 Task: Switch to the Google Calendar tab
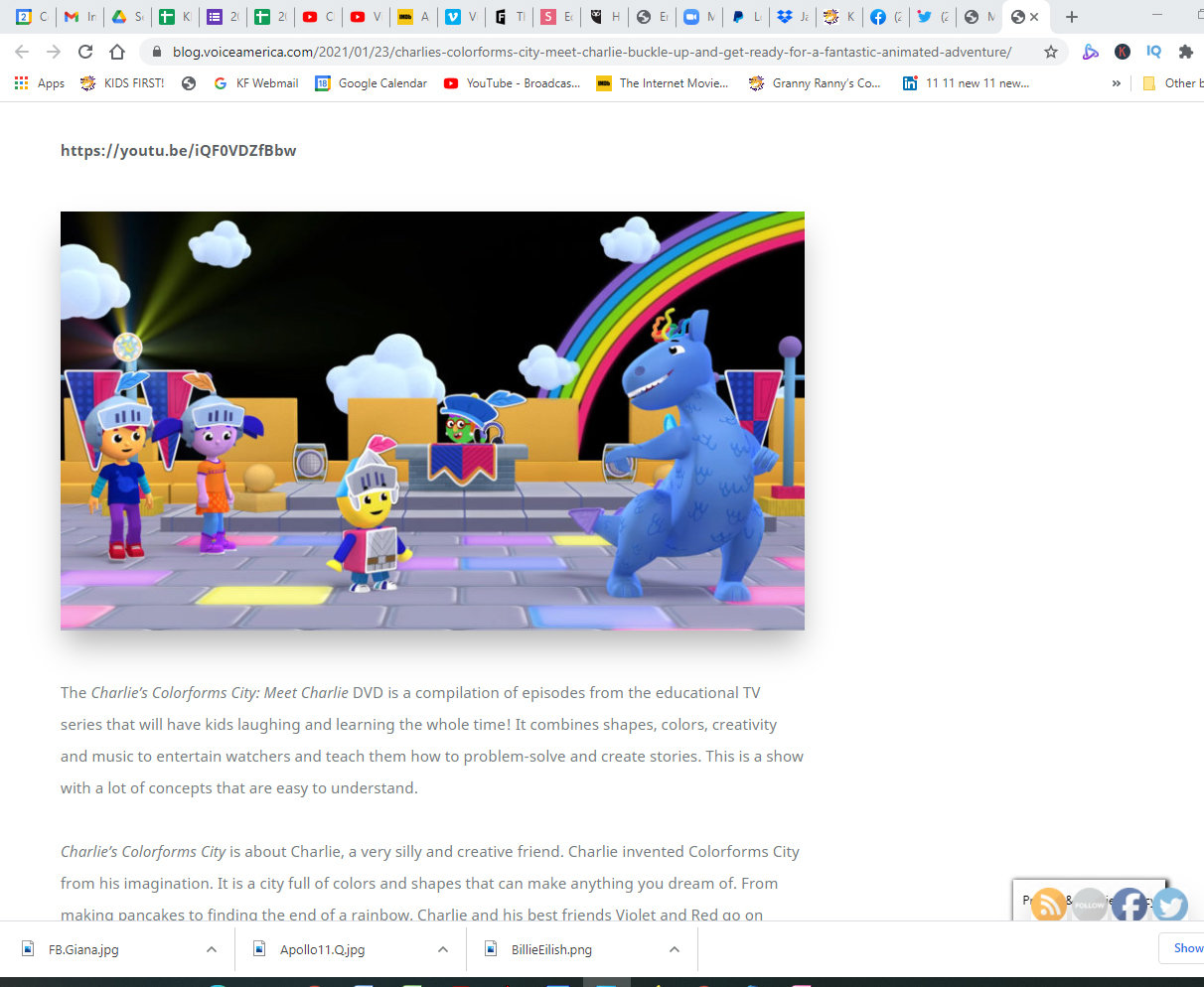(32, 17)
